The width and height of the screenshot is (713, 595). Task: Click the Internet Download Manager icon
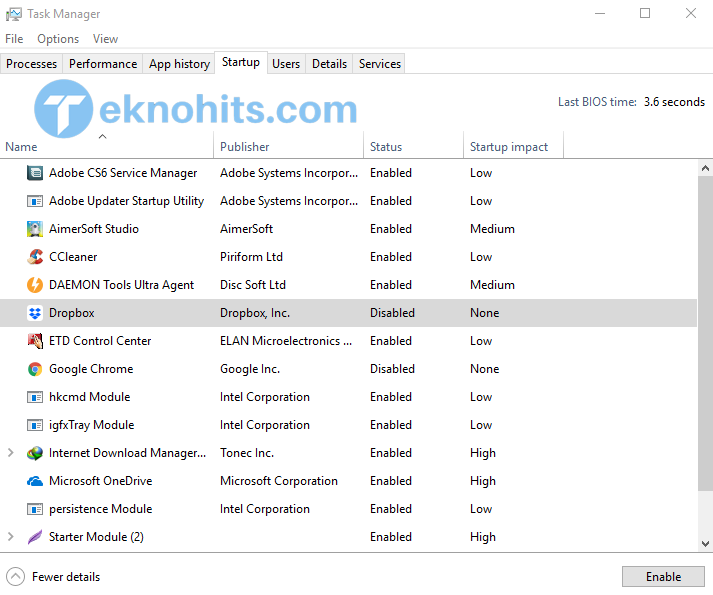[x=35, y=453]
